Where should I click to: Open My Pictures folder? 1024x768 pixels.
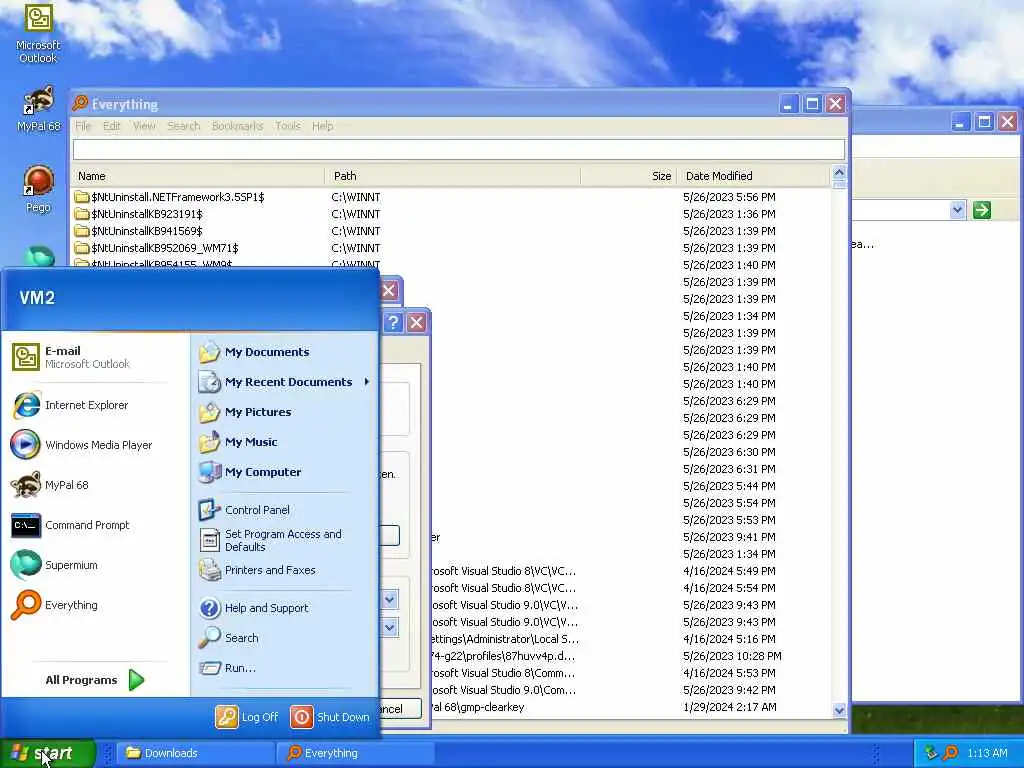(x=285, y=412)
